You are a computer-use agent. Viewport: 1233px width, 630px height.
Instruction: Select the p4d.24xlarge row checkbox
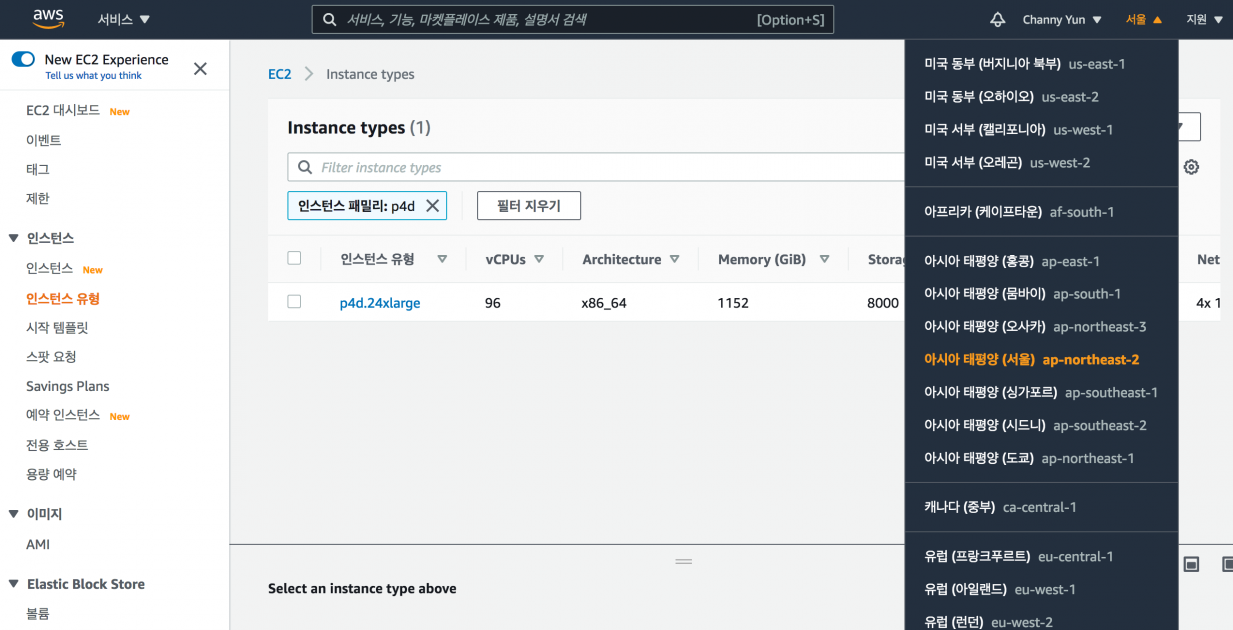click(x=294, y=302)
